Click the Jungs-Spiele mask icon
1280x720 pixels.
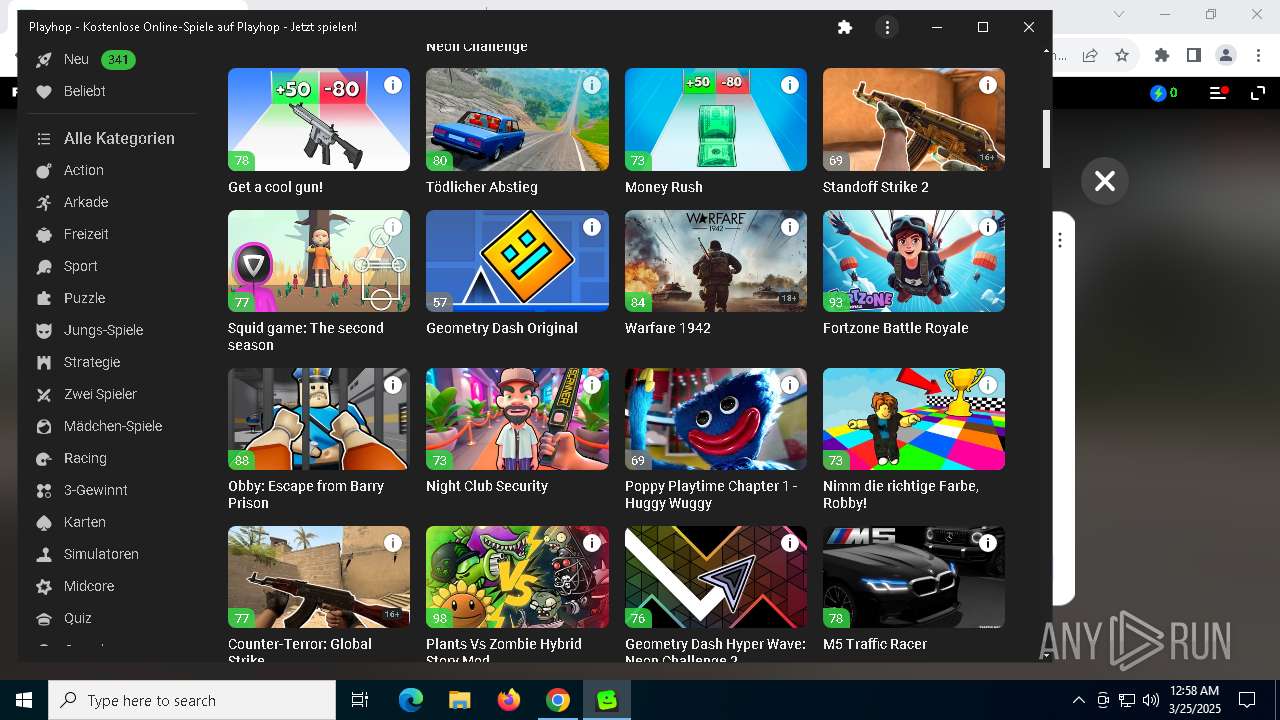[x=44, y=331]
